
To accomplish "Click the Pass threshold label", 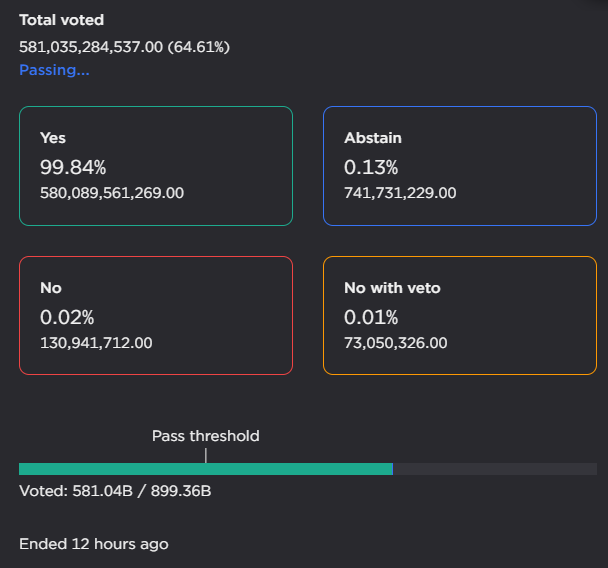I will click(x=205, y=436).
